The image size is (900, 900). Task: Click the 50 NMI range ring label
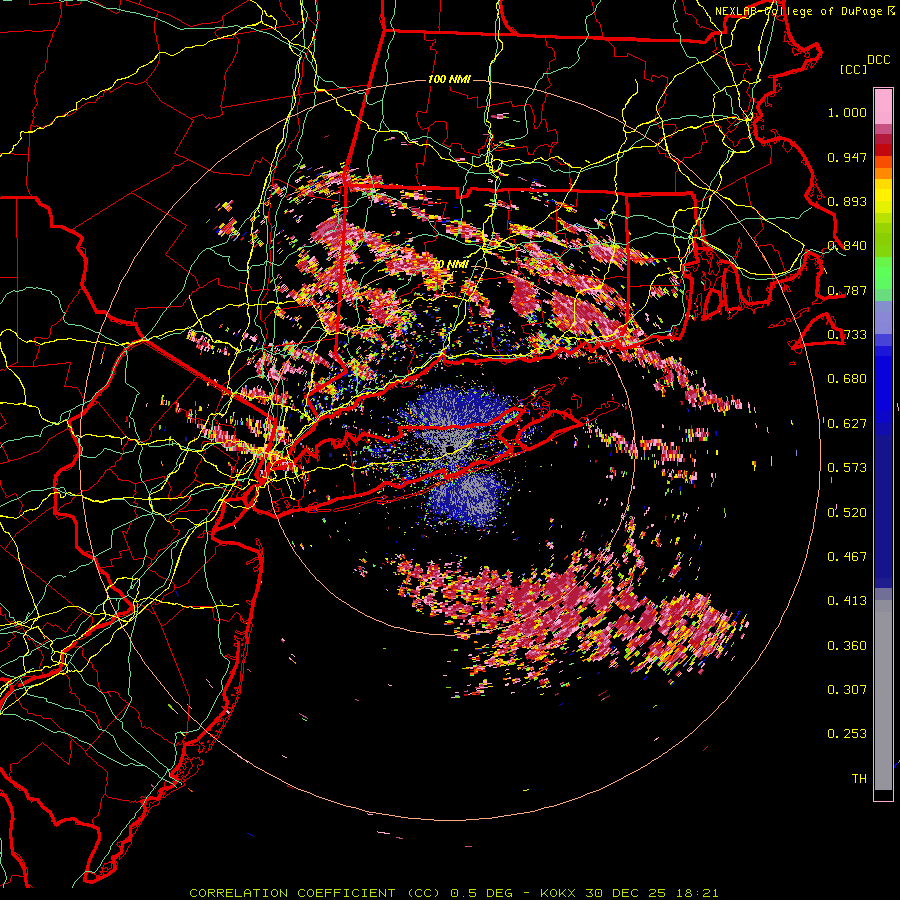(x=452, y=265)
